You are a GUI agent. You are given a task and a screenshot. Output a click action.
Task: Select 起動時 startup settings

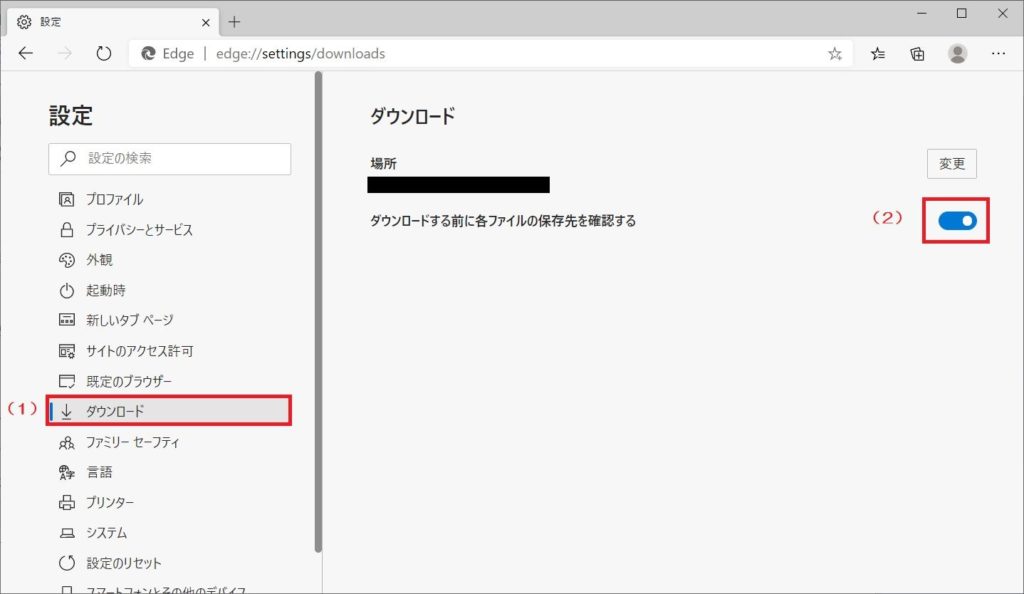coord(105,290)
